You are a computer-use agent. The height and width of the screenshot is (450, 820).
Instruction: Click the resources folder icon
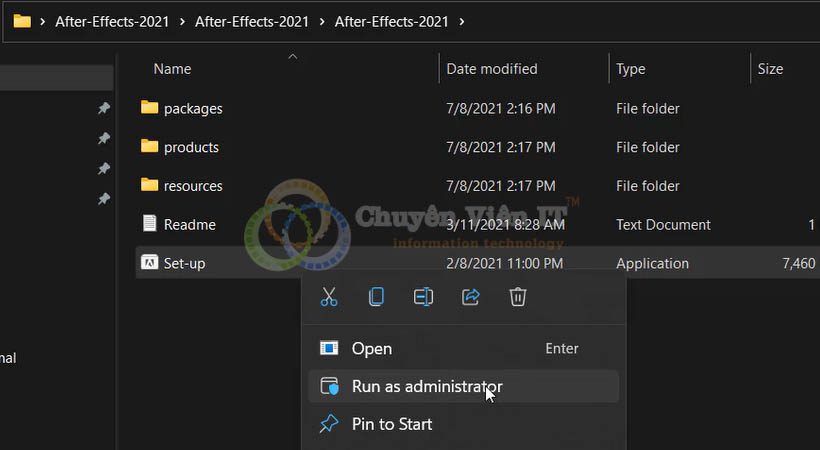(x=150, y=185)
